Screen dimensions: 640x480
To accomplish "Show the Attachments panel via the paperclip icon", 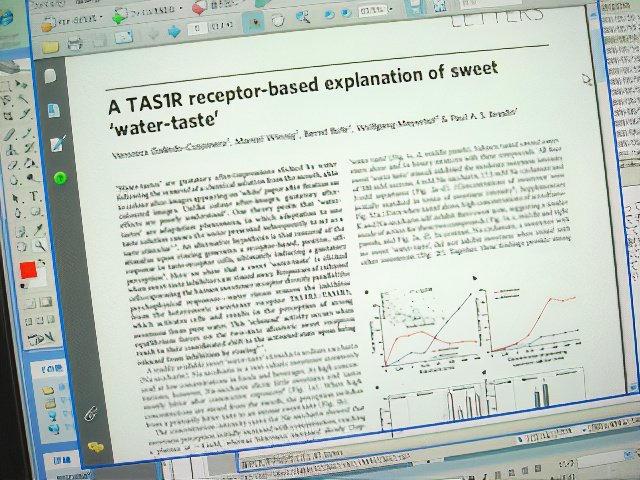I will tap(92, 410).
